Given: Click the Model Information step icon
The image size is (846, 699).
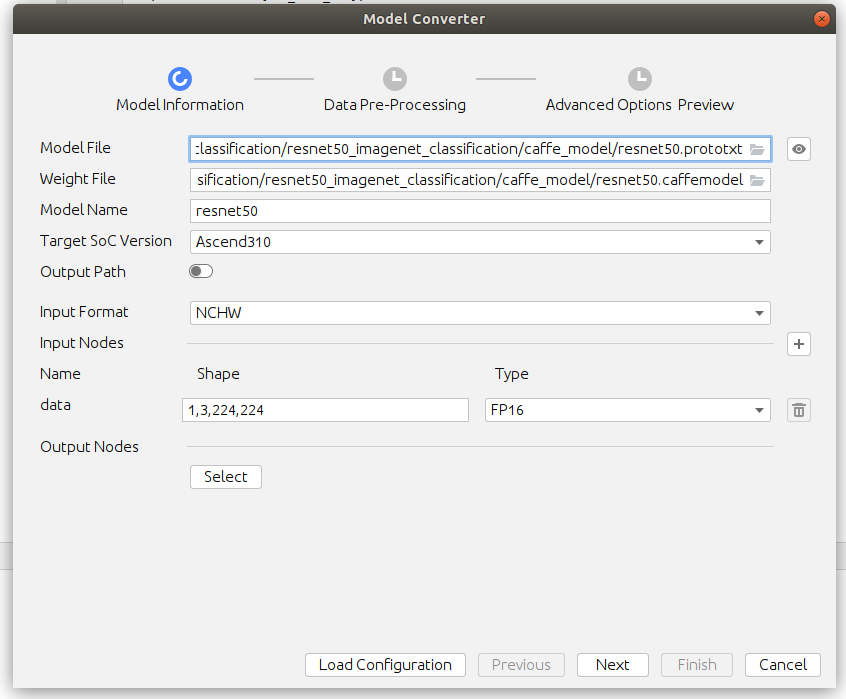Looking at the screenshot, I should coord(180,79).
